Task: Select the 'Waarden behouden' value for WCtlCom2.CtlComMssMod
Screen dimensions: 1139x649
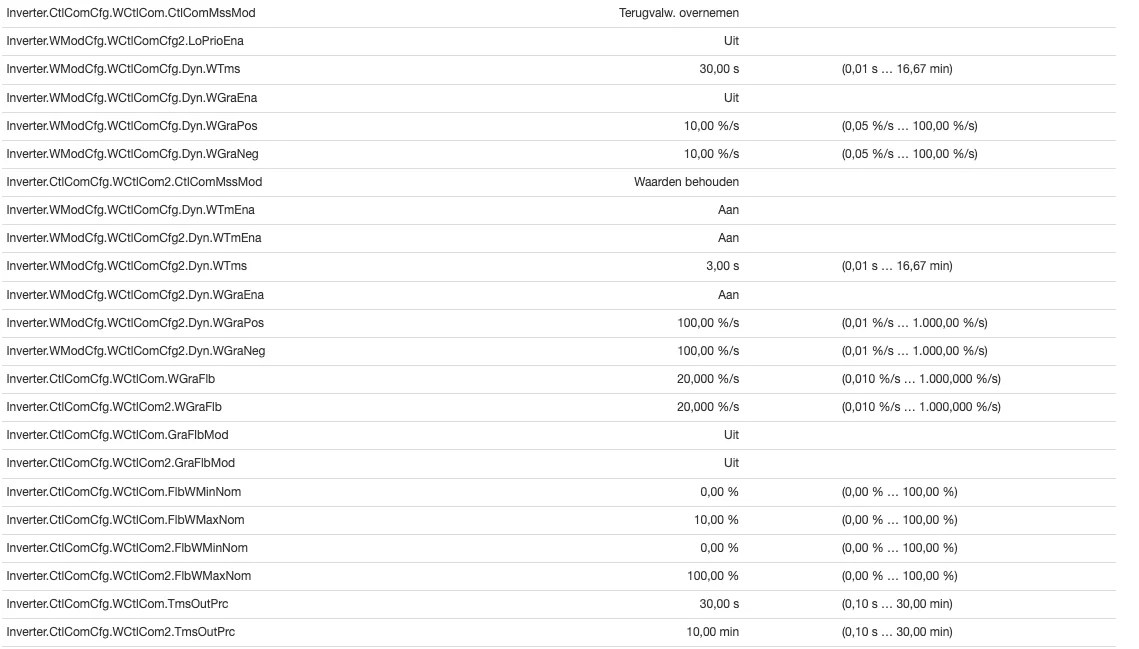Action: point(686,182)
